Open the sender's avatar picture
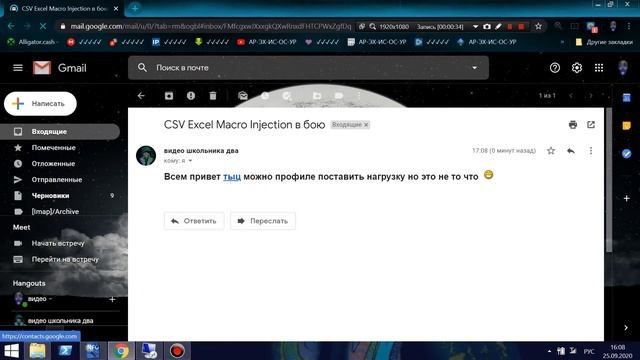This screenshot has width=640, height=360. click(x=146, y=156)
